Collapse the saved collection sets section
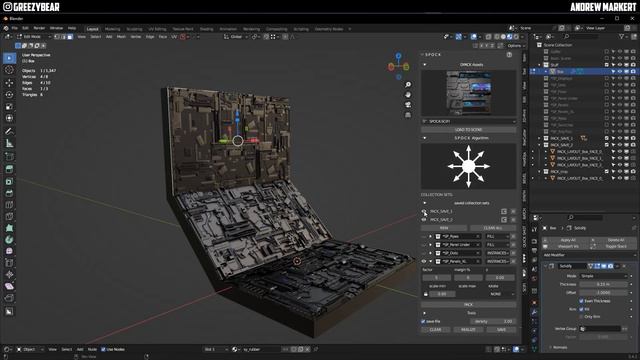 425,203
